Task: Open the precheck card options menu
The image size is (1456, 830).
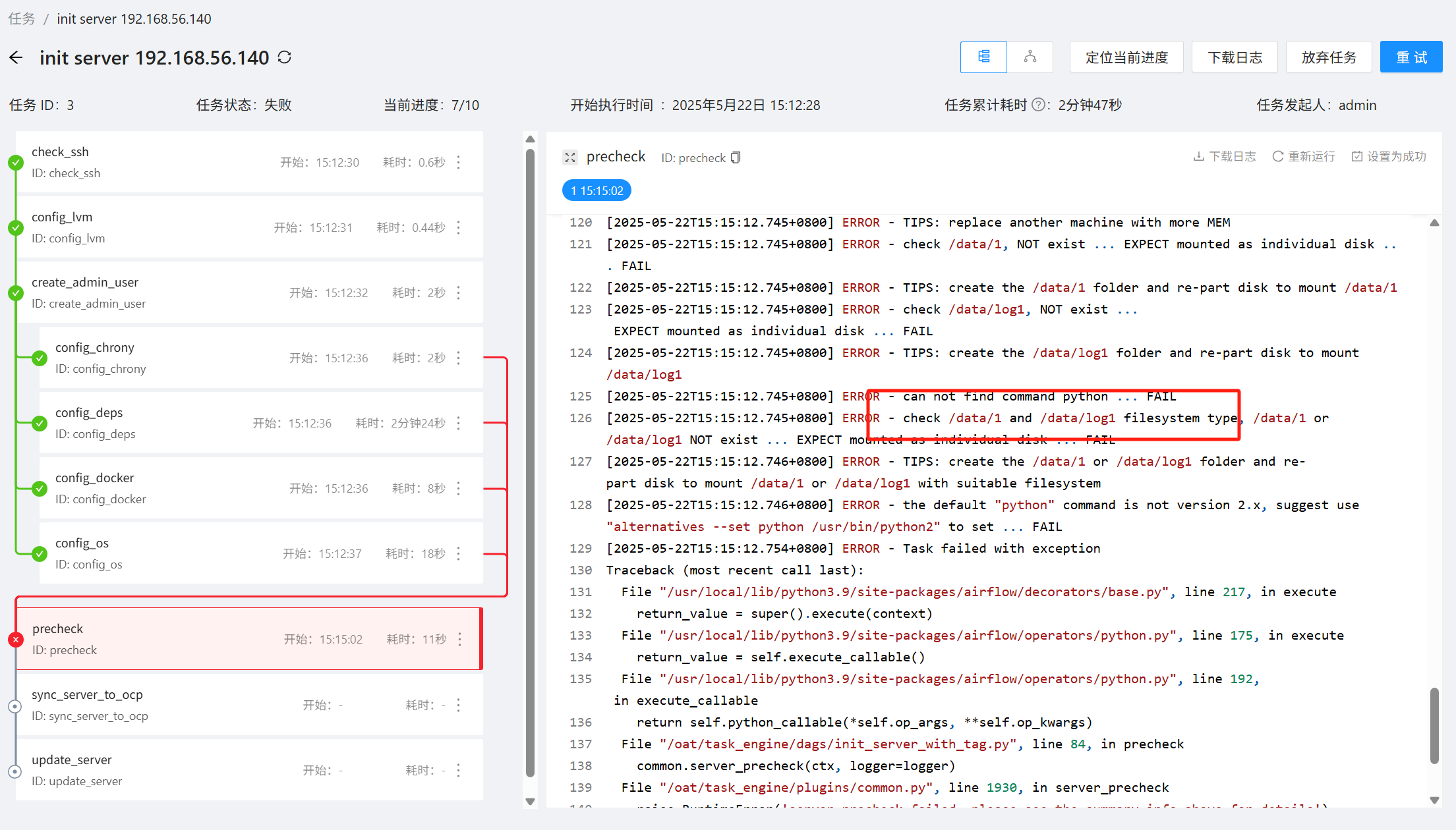Action: click(458, 638)
